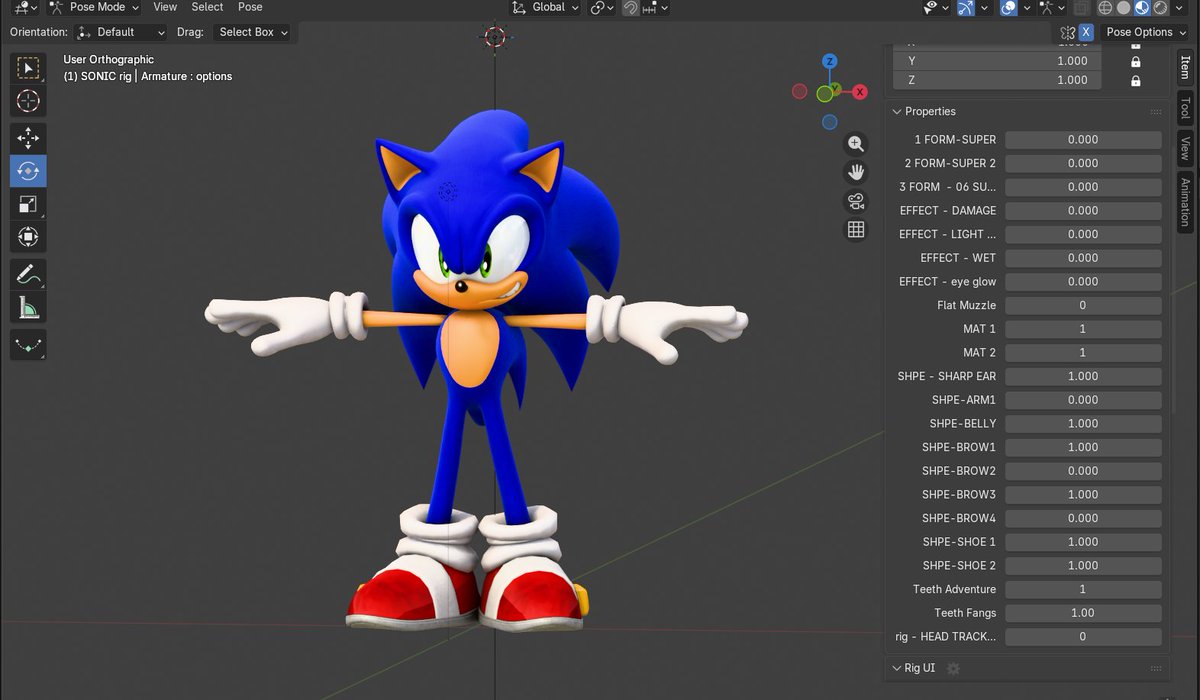This screenshot has width=1200, height=700.
Task: Toggle show gizmos button
Action: (x=965, y=8)
